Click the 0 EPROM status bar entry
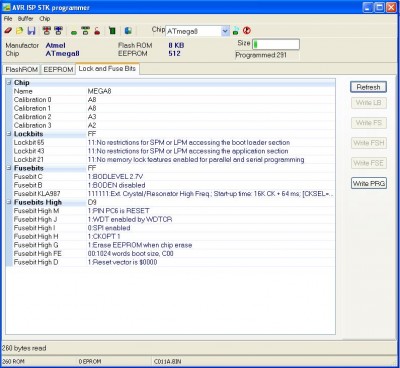This screenshot has height=368, width=400. (x=90, y=362)
